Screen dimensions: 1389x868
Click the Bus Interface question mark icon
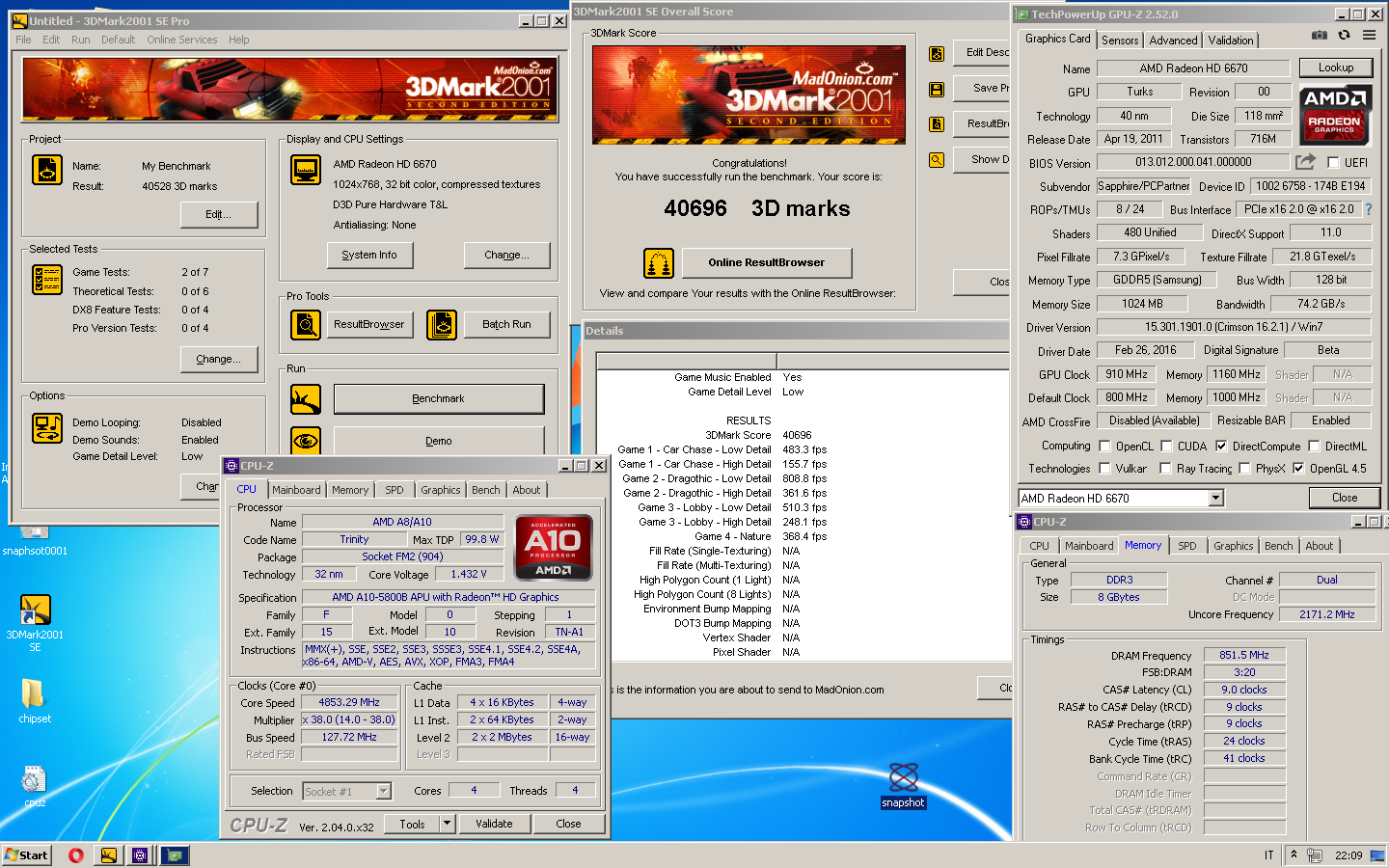pos(1368,208)
